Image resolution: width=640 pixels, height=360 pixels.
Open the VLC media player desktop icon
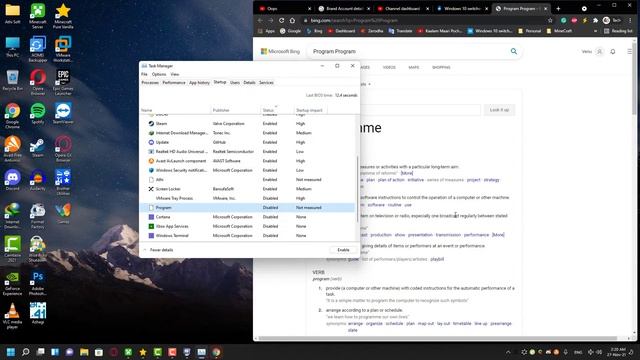tap(12, 316)
